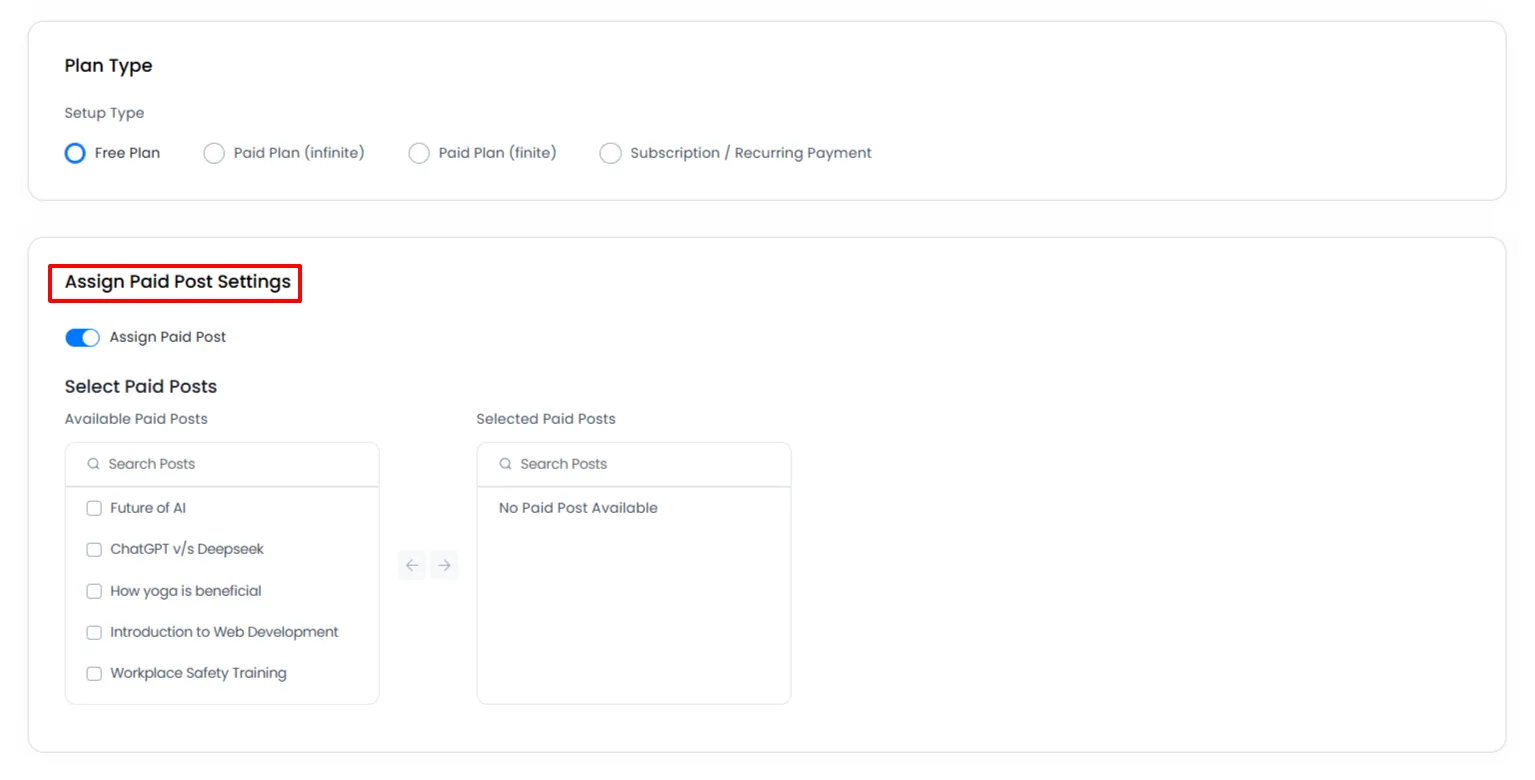
Task: Check the Workplace Safety Training post
Action: click(93, 673)
